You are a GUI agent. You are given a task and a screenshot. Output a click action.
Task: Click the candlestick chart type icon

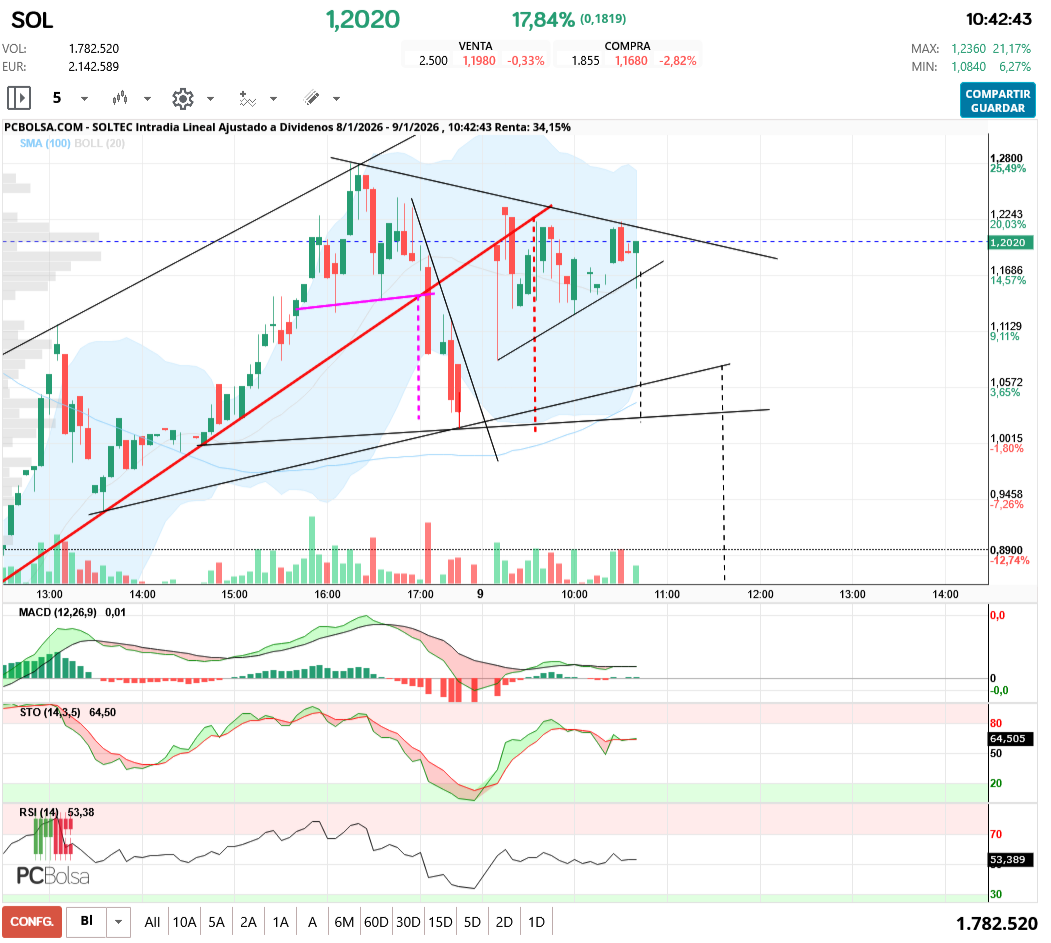(x=122, y=98)
